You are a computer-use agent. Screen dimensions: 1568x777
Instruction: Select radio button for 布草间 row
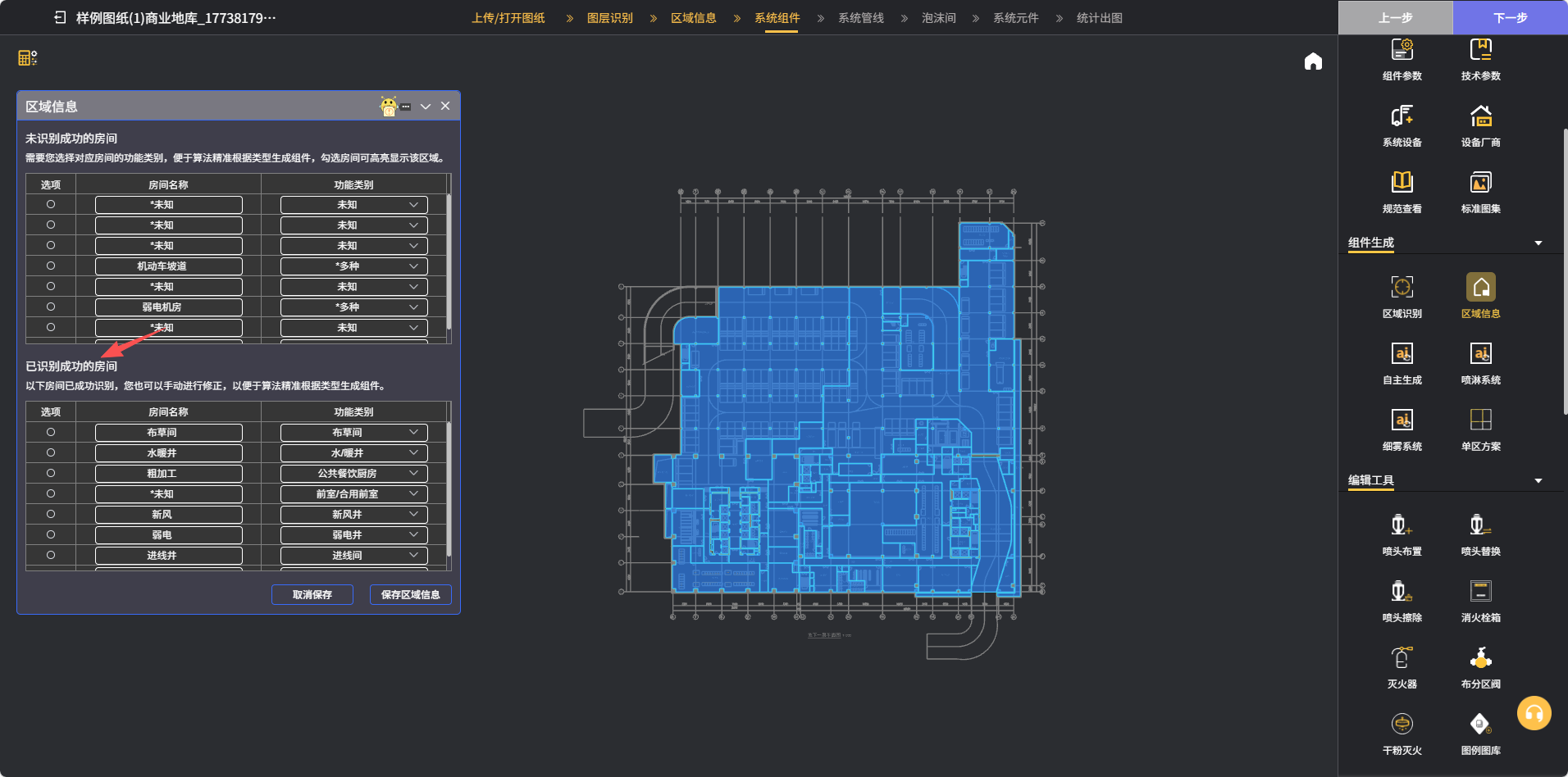click(51, 432)
